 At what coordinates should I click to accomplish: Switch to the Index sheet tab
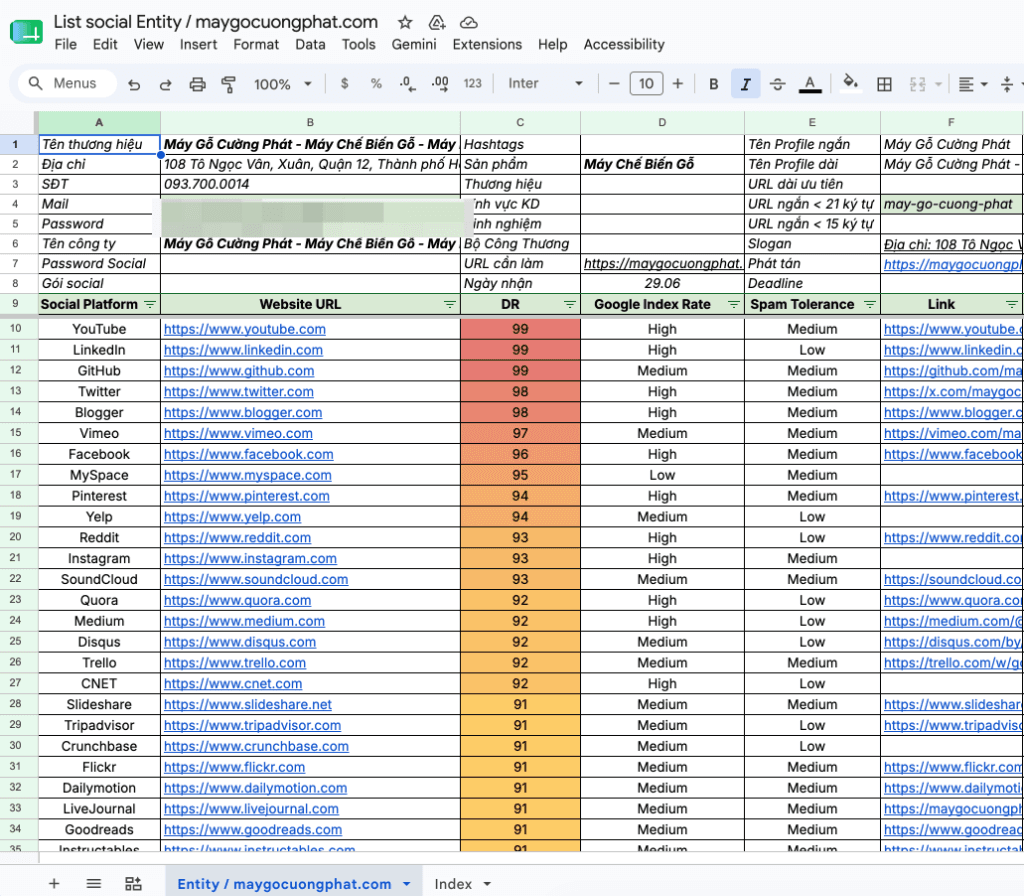(453, 884)
